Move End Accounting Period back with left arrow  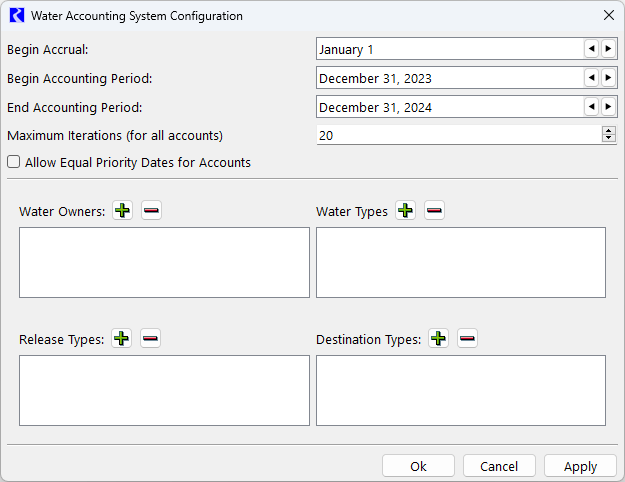(x=591, y=107)
